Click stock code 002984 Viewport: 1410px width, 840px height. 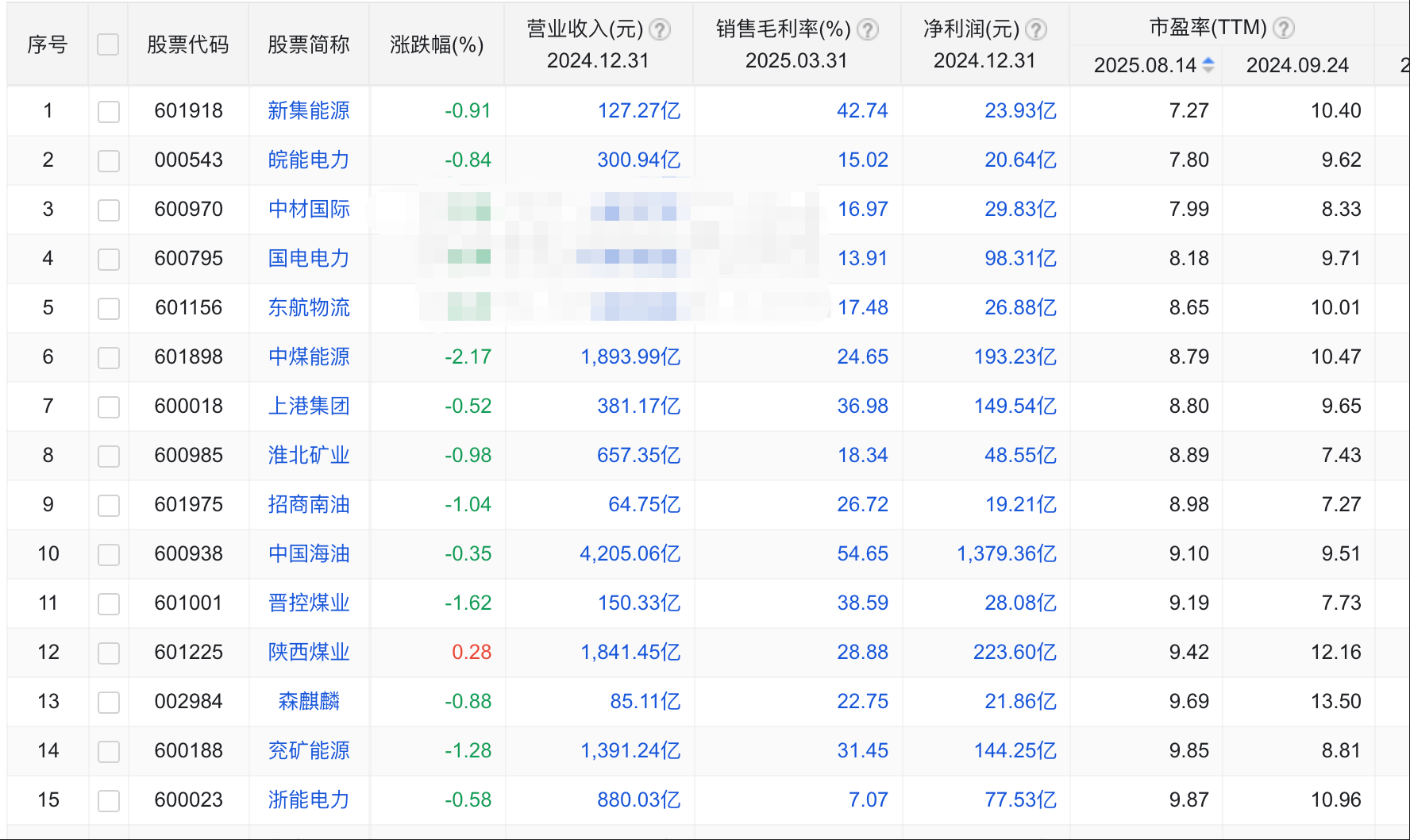(189, 701)
